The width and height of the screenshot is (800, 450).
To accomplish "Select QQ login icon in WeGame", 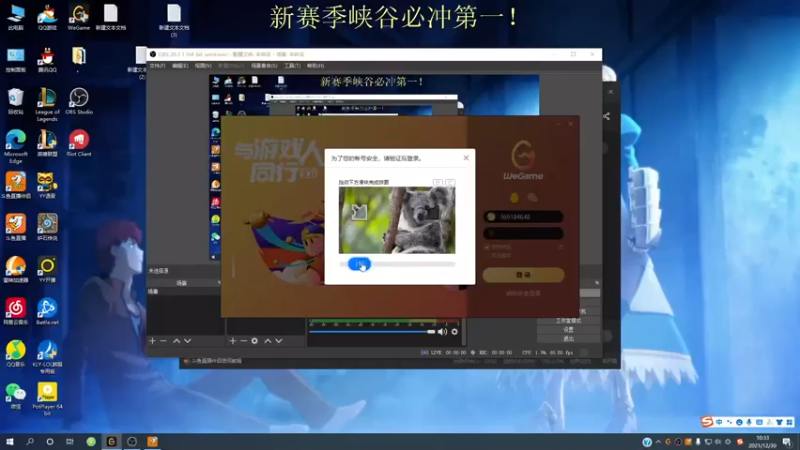I will click(514, 197).
